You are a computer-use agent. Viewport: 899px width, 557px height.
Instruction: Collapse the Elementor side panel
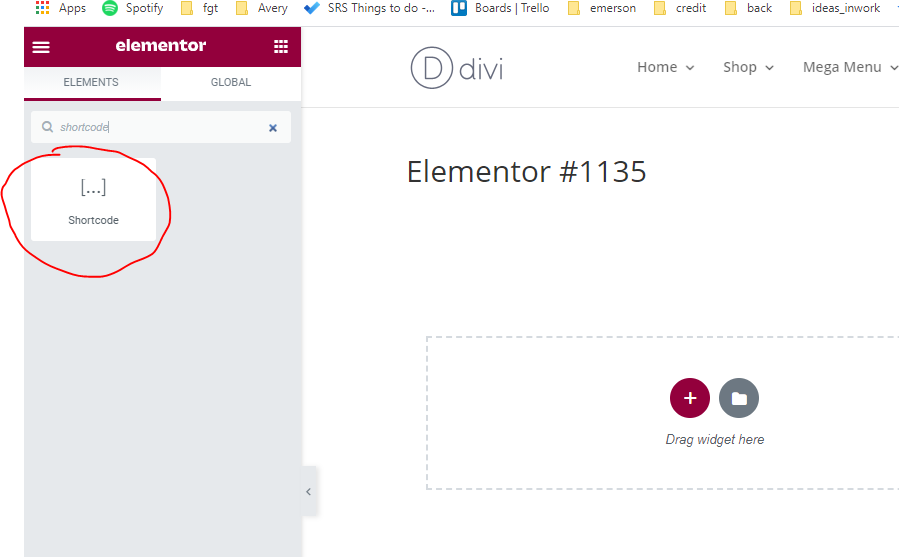(309, 492)
